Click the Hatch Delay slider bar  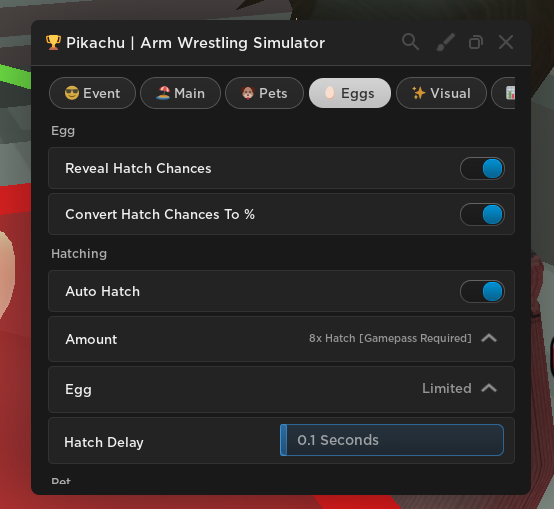[x=392, y=440]
